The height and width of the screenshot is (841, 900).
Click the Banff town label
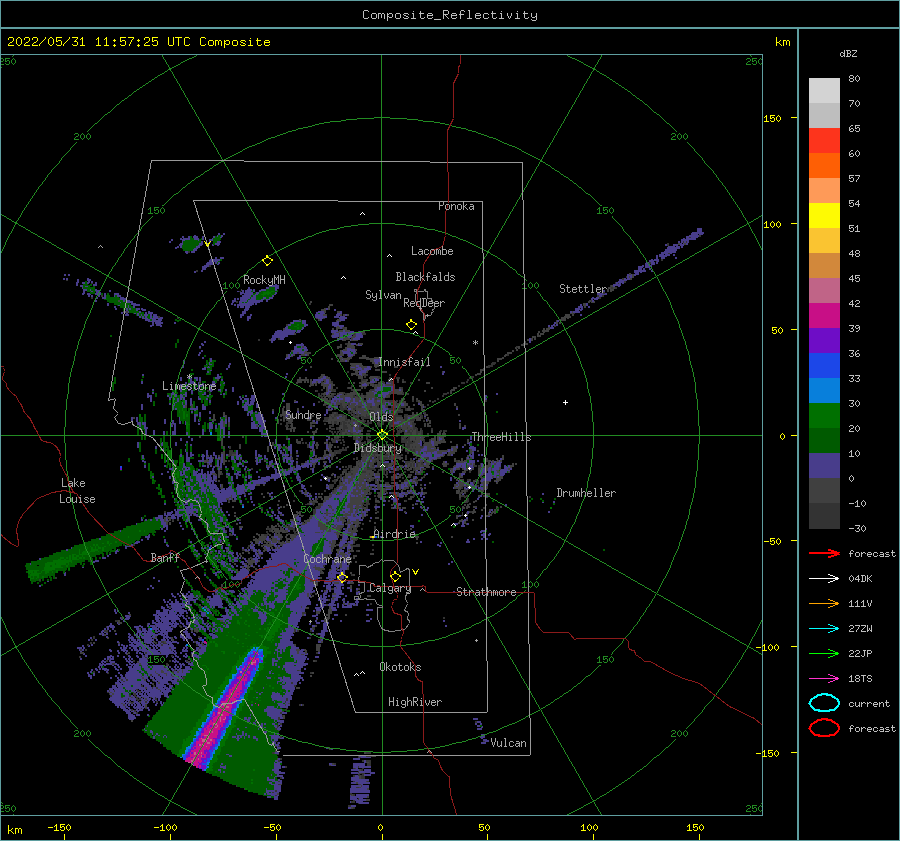point(165,557)
